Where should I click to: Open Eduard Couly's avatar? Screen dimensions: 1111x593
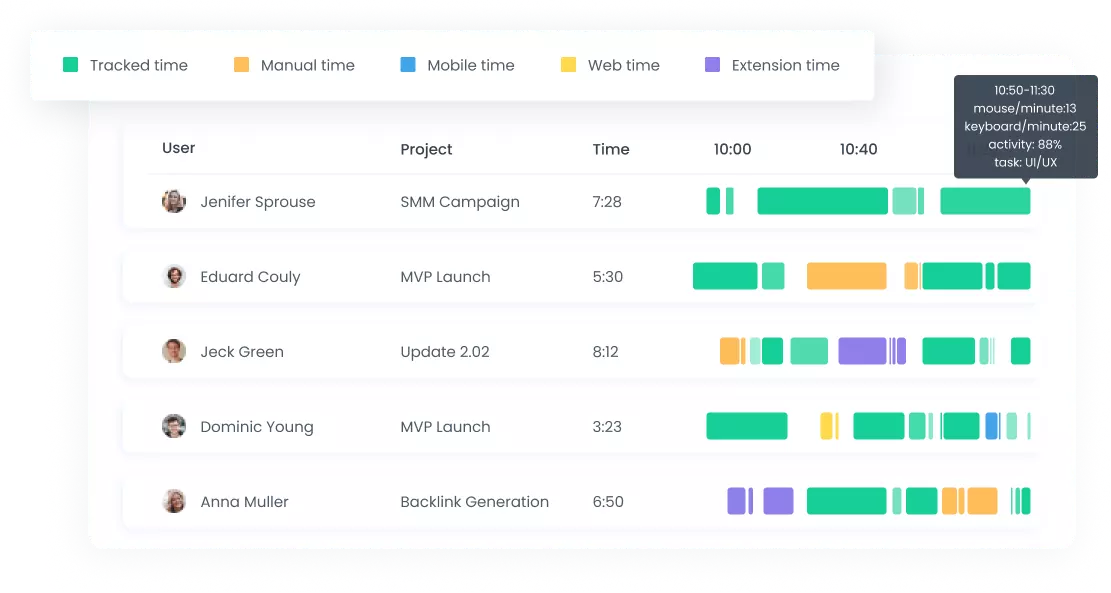174,276
